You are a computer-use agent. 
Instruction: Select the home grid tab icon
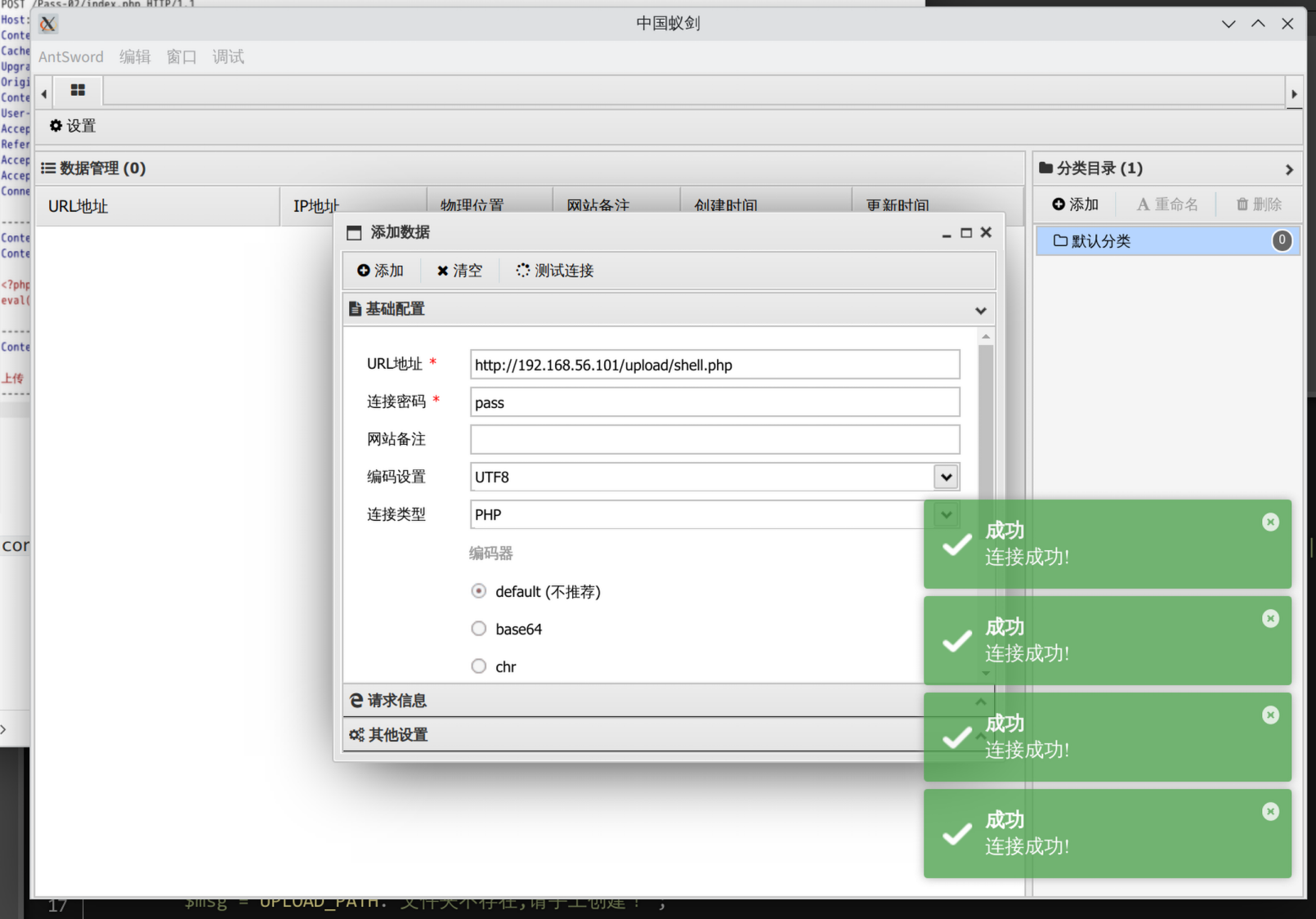[78, 90]
